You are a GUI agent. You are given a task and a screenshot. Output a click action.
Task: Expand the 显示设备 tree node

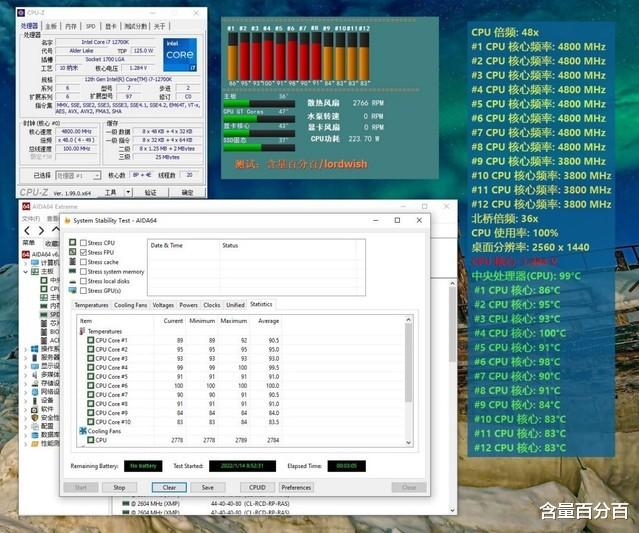(x=26, y=366)
